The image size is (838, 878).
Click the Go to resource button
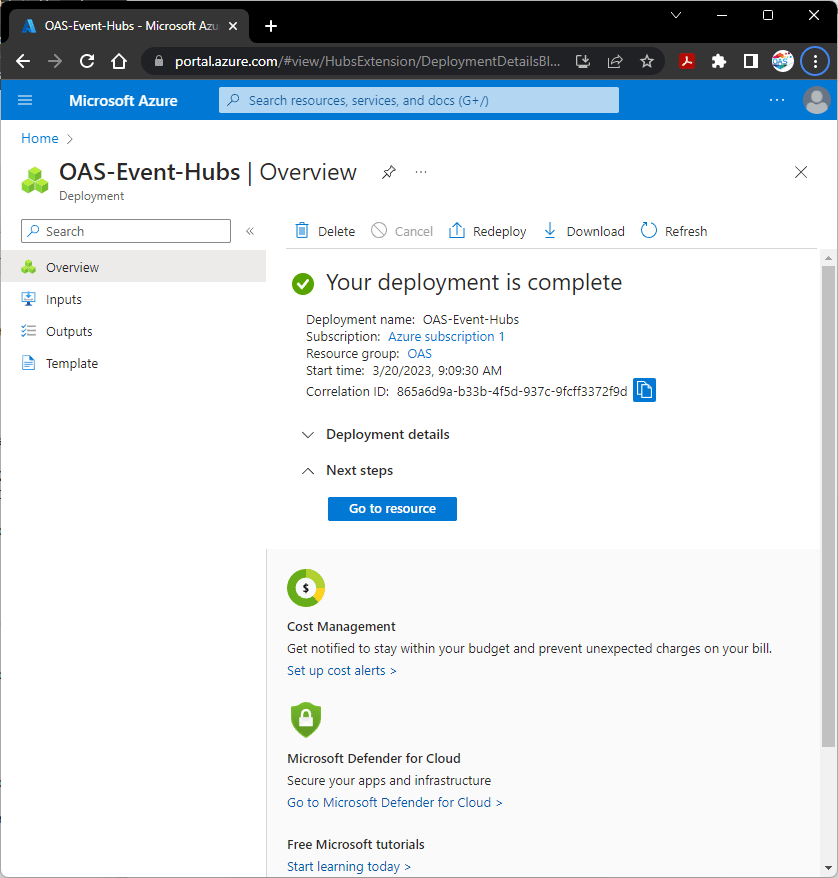pos(392,508)
